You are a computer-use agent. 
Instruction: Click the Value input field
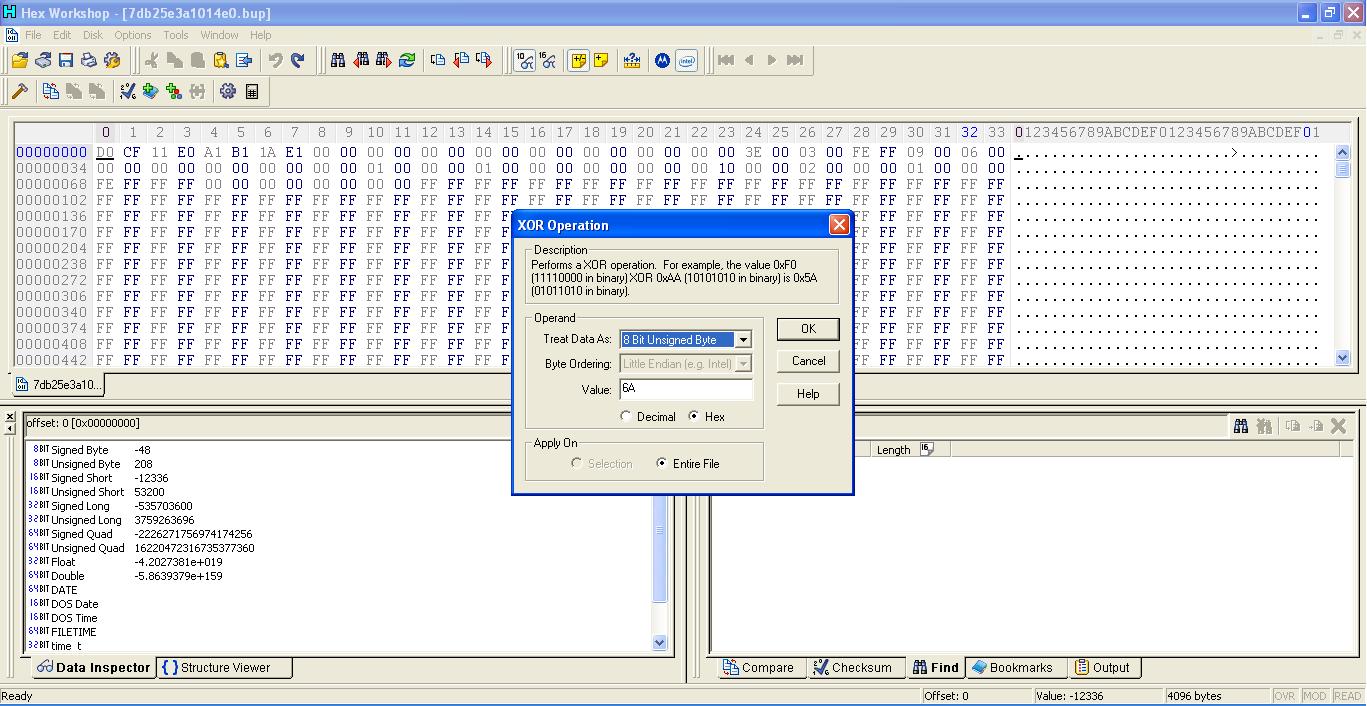685,389
